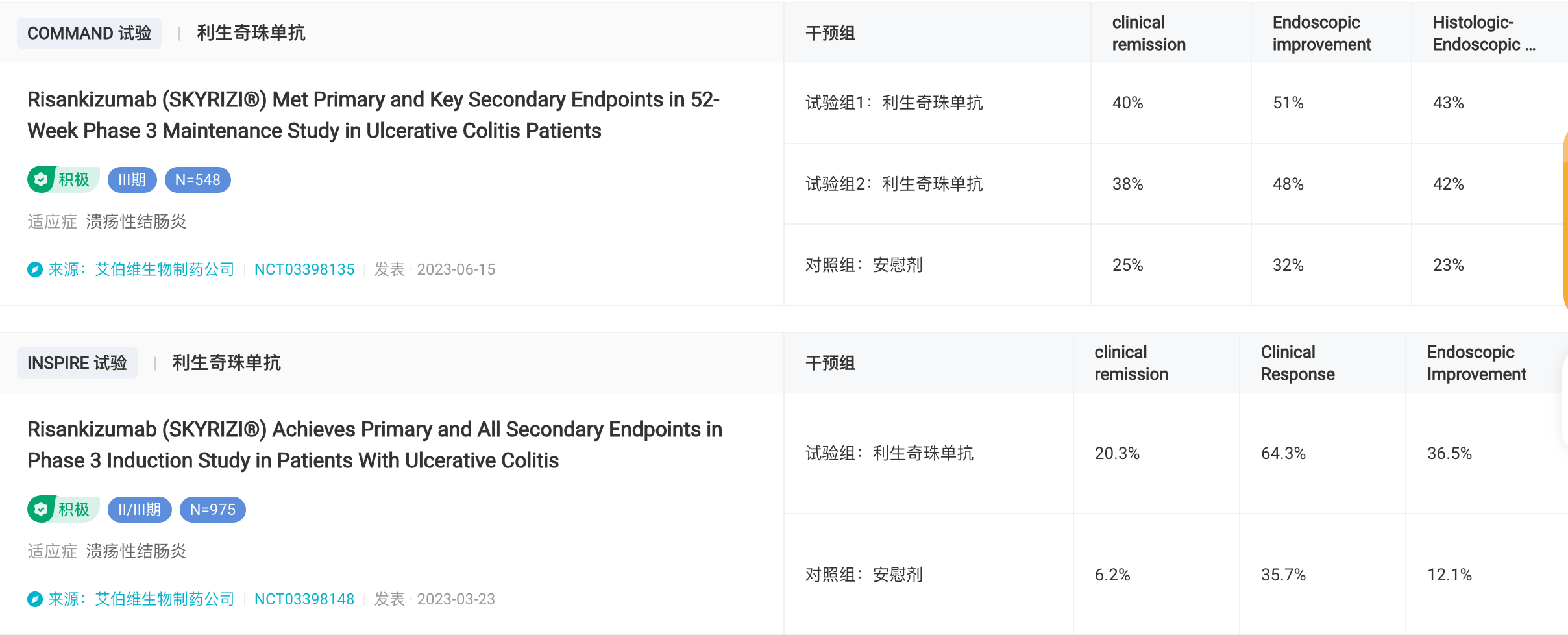Select the COMMAND 试验 tag

pyautogui.click(x=90, y=33)
